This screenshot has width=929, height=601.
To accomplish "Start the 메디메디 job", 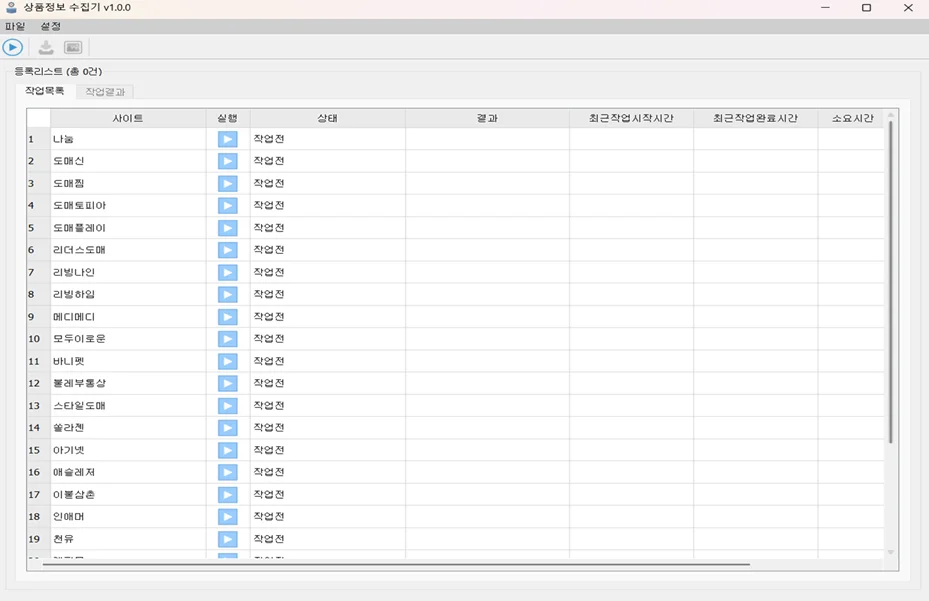I will coord(227,316).
